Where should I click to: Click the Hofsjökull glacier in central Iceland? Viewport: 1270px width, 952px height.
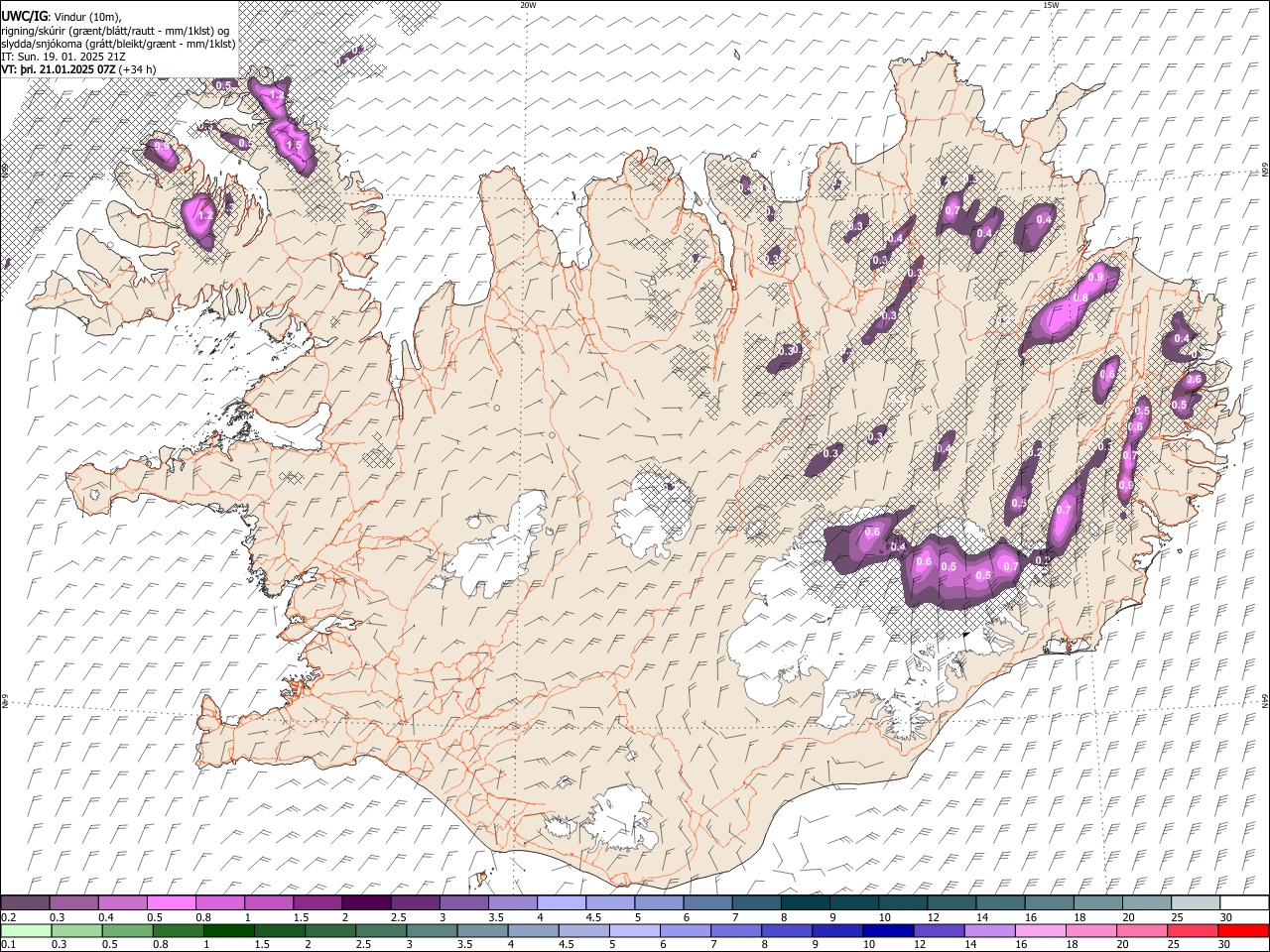(652, 513)
